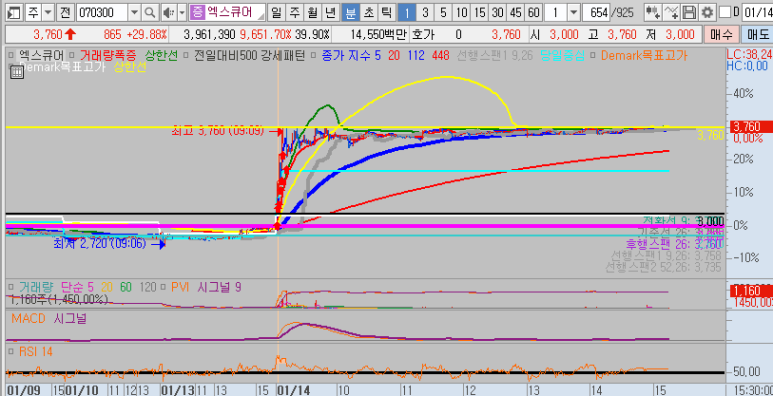Toggle the 거래량 indicator legend marker
773x396 pixels.
[x=11, y=287]
